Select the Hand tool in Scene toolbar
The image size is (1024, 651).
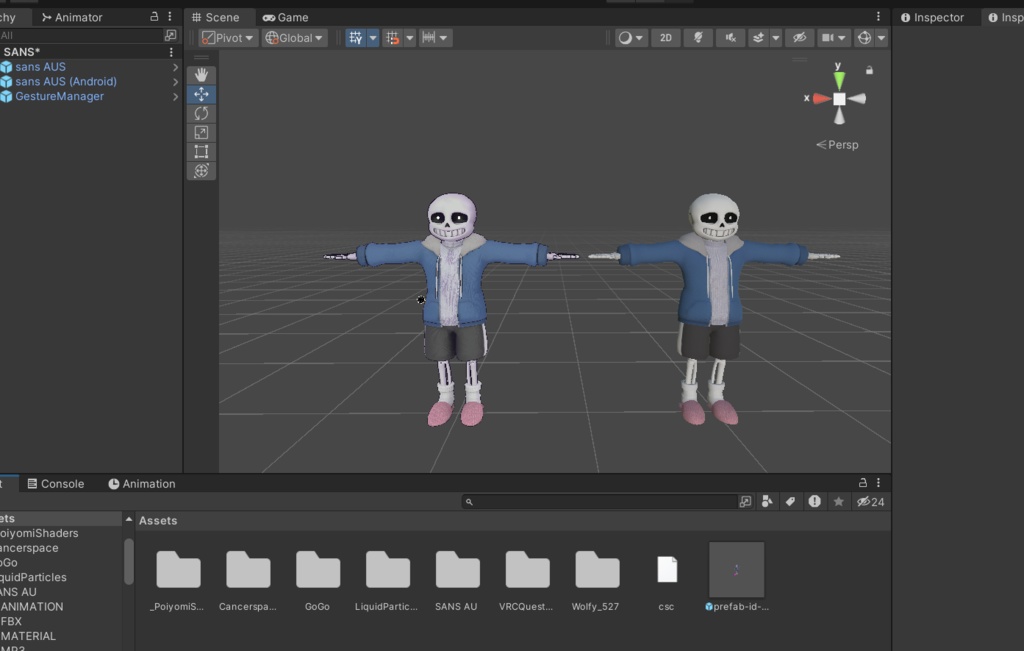[x=202, y=73]
